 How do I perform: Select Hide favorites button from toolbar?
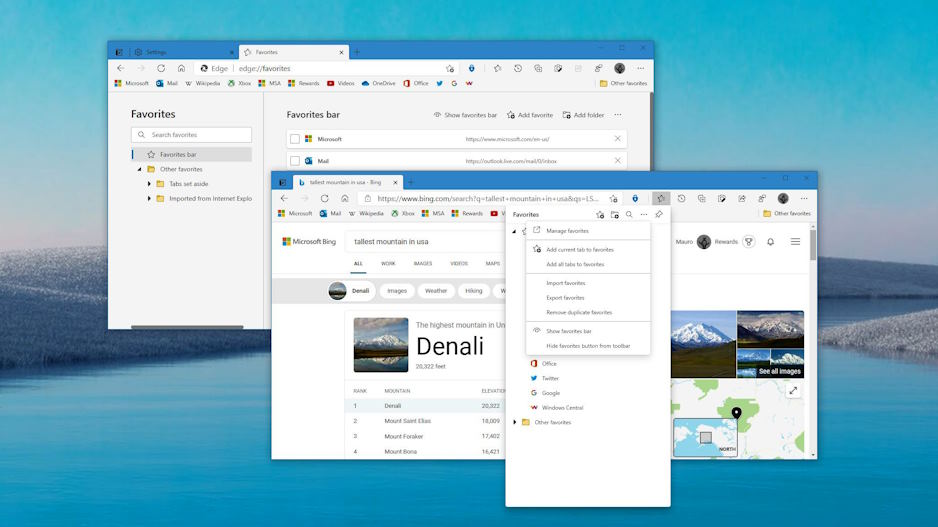click(588, 346)
